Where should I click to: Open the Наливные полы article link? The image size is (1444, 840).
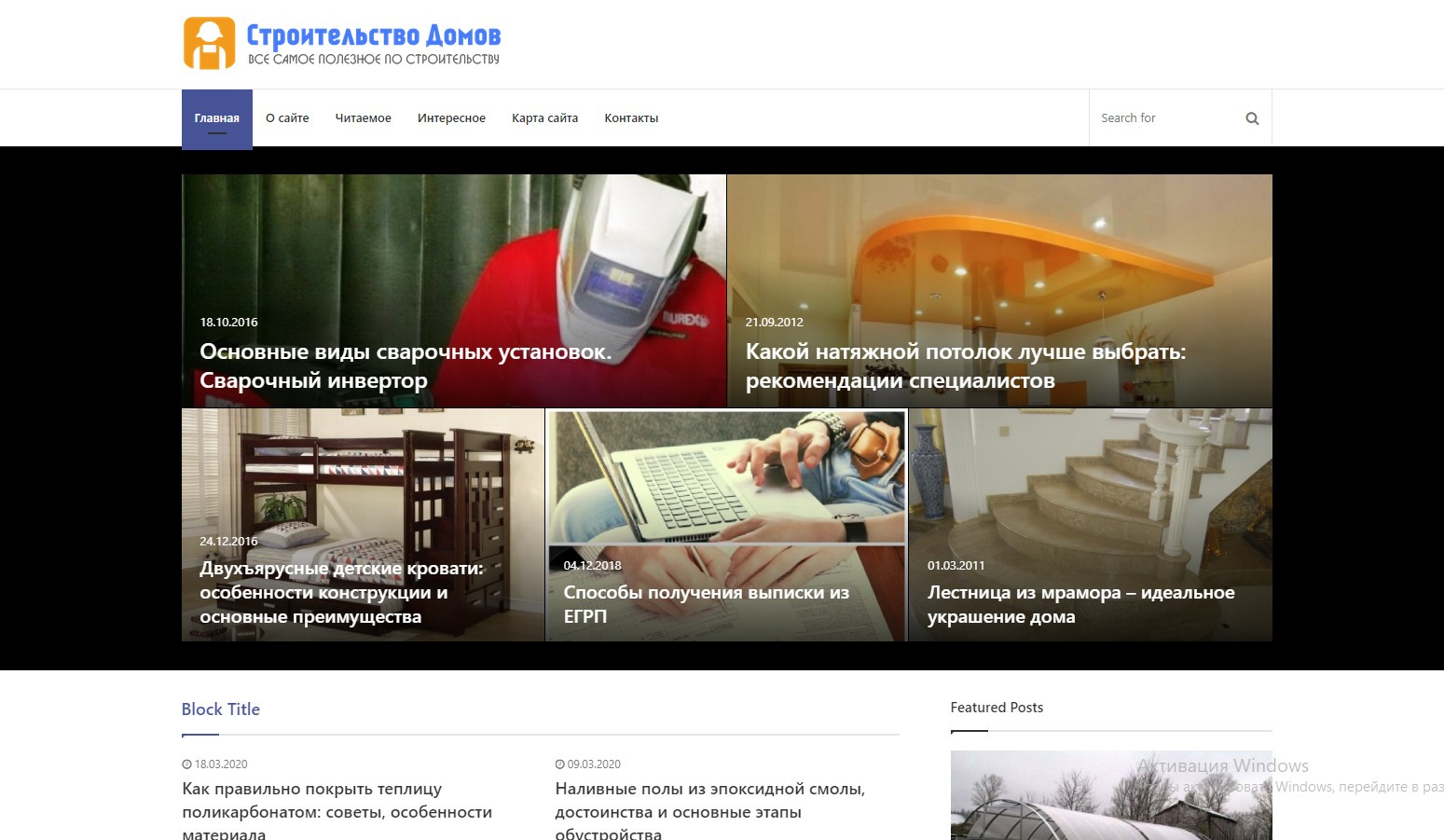click(709, 811)
